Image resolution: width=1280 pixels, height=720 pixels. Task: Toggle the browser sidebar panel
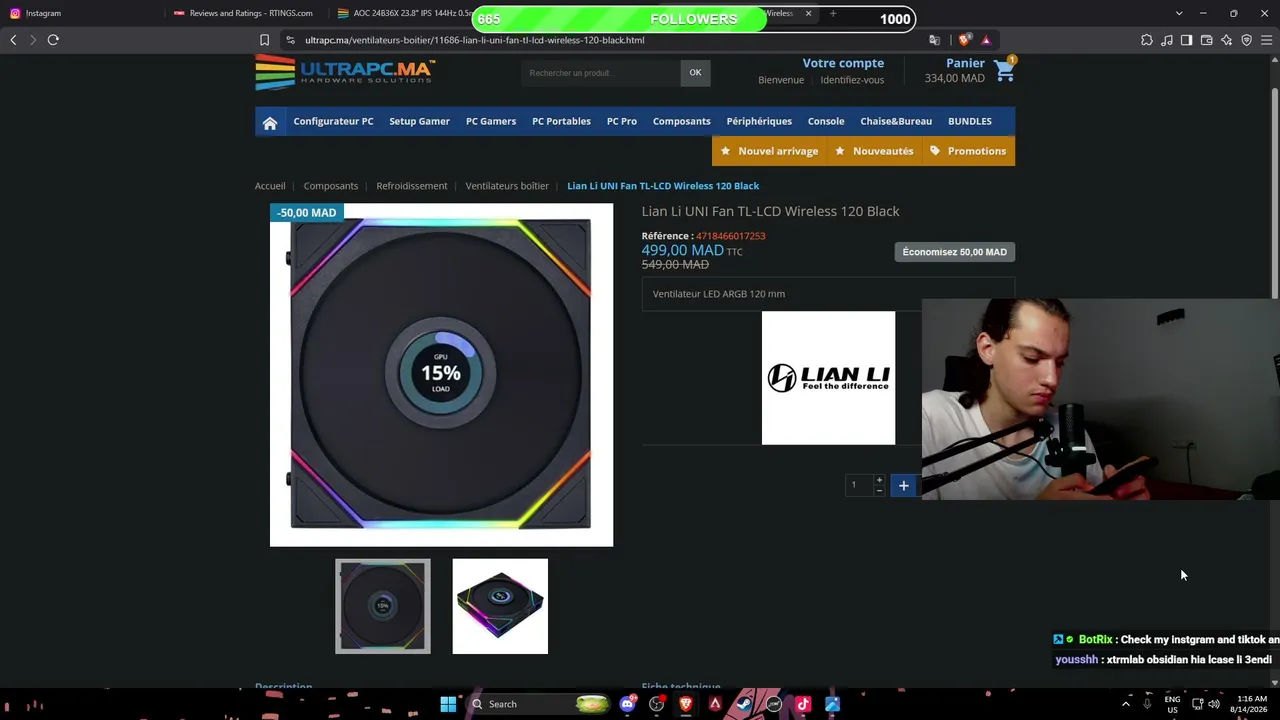(1186, 40)
